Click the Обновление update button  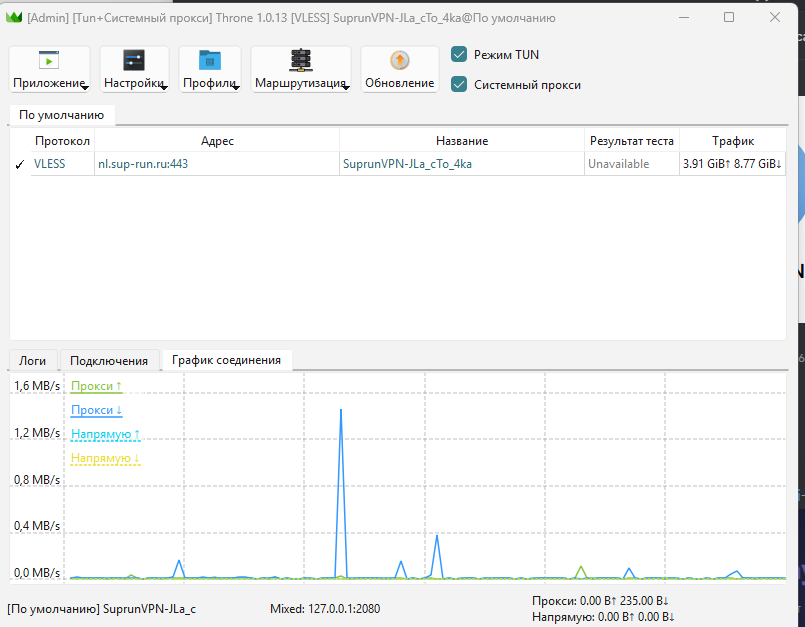click(x=400, y=69)
